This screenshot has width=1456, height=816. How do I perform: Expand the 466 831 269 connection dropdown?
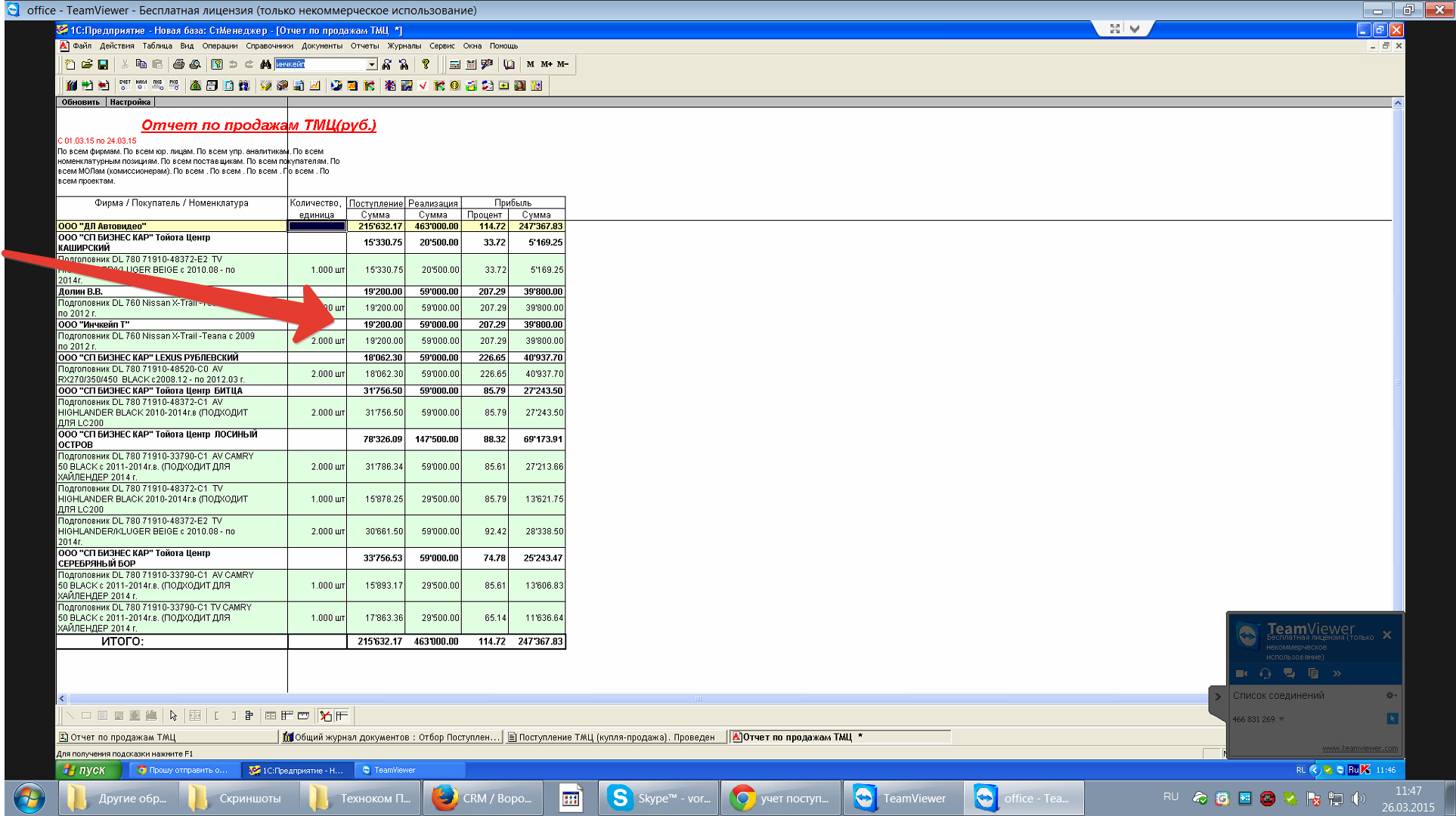point(1282,719)
